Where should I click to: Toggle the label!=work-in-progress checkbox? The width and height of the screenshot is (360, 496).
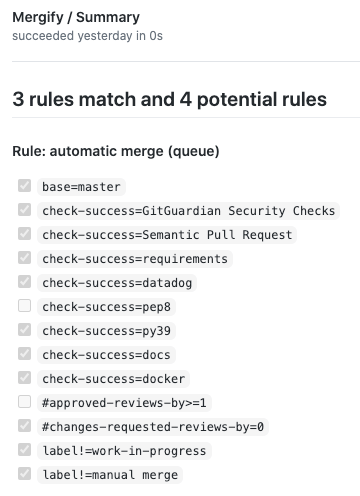point(24,450)
